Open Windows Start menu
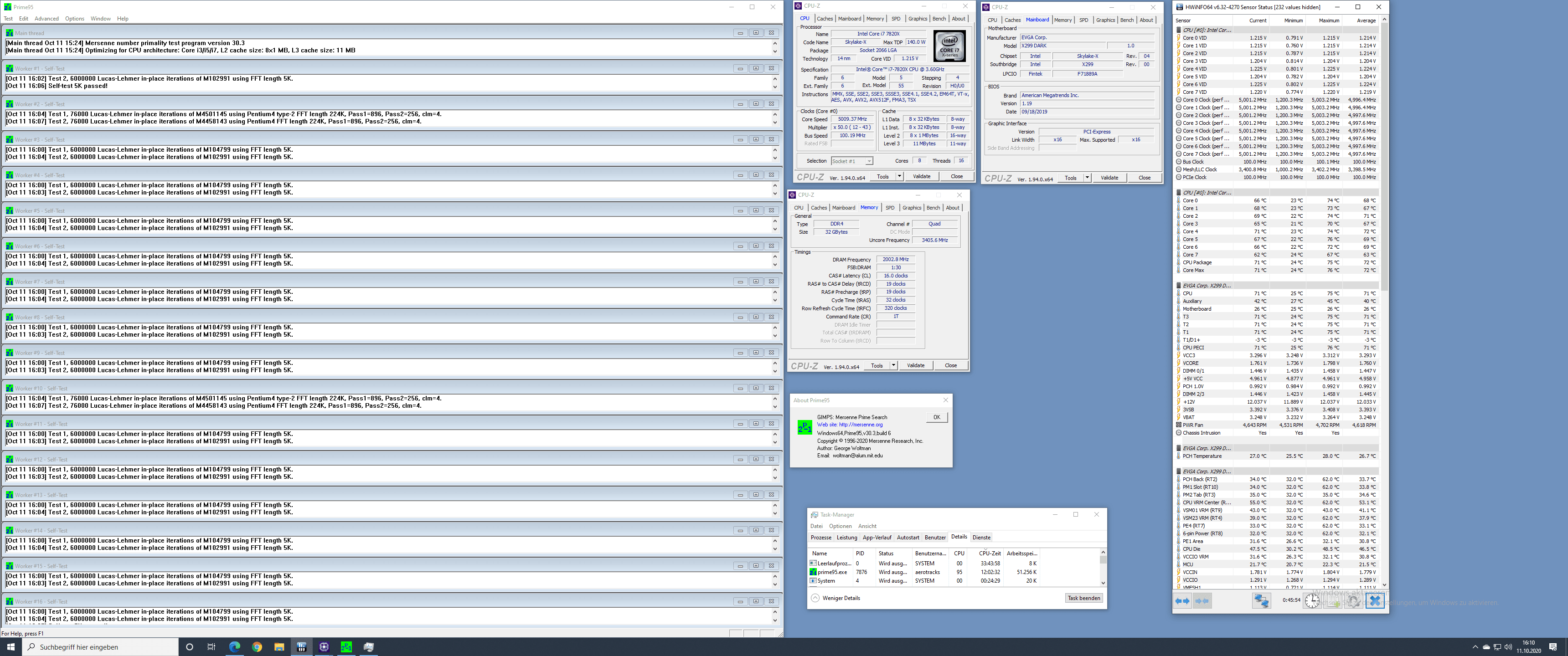 point(10,647)
